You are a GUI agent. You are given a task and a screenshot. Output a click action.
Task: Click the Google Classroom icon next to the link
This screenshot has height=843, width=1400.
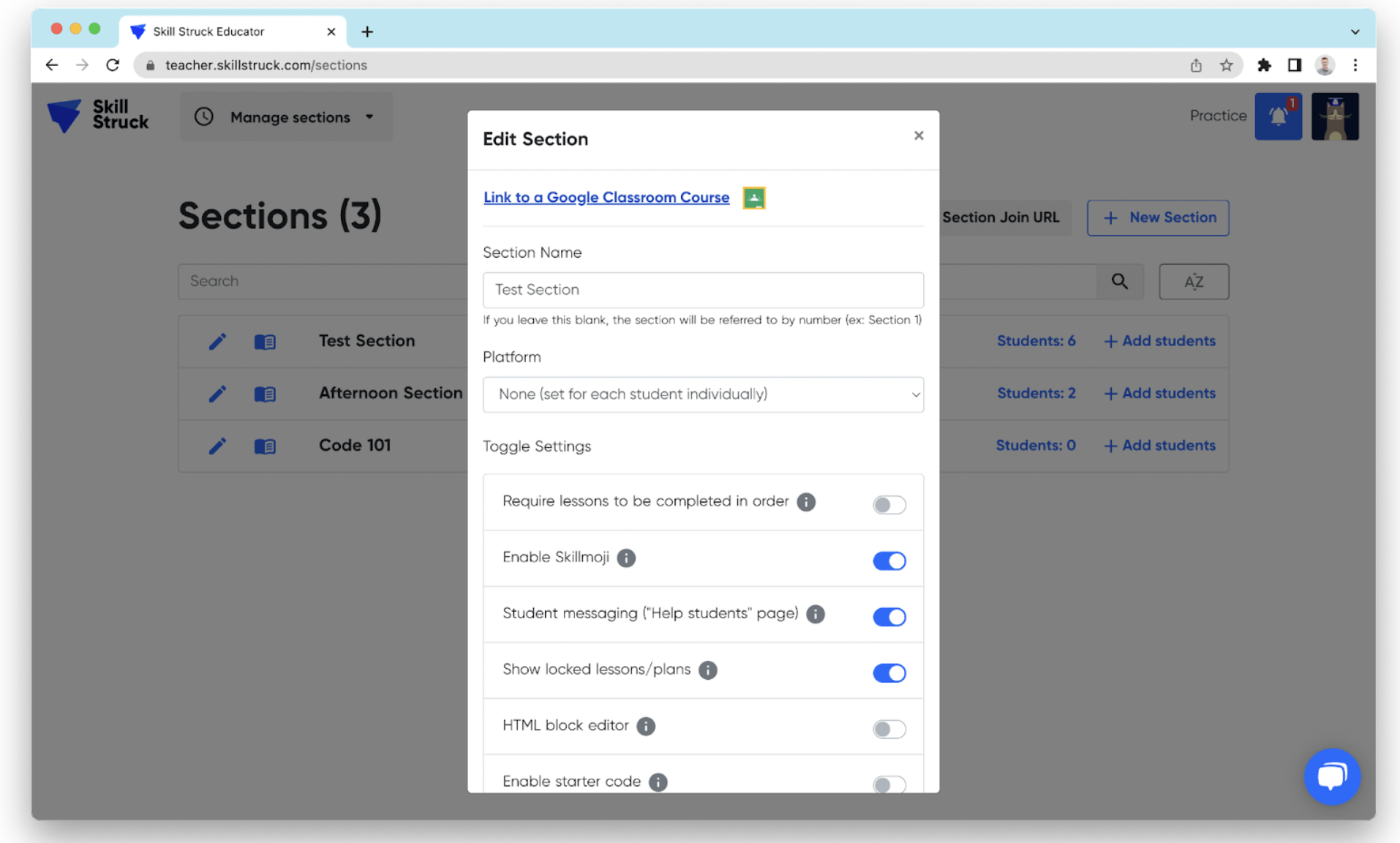click(753, 198)
